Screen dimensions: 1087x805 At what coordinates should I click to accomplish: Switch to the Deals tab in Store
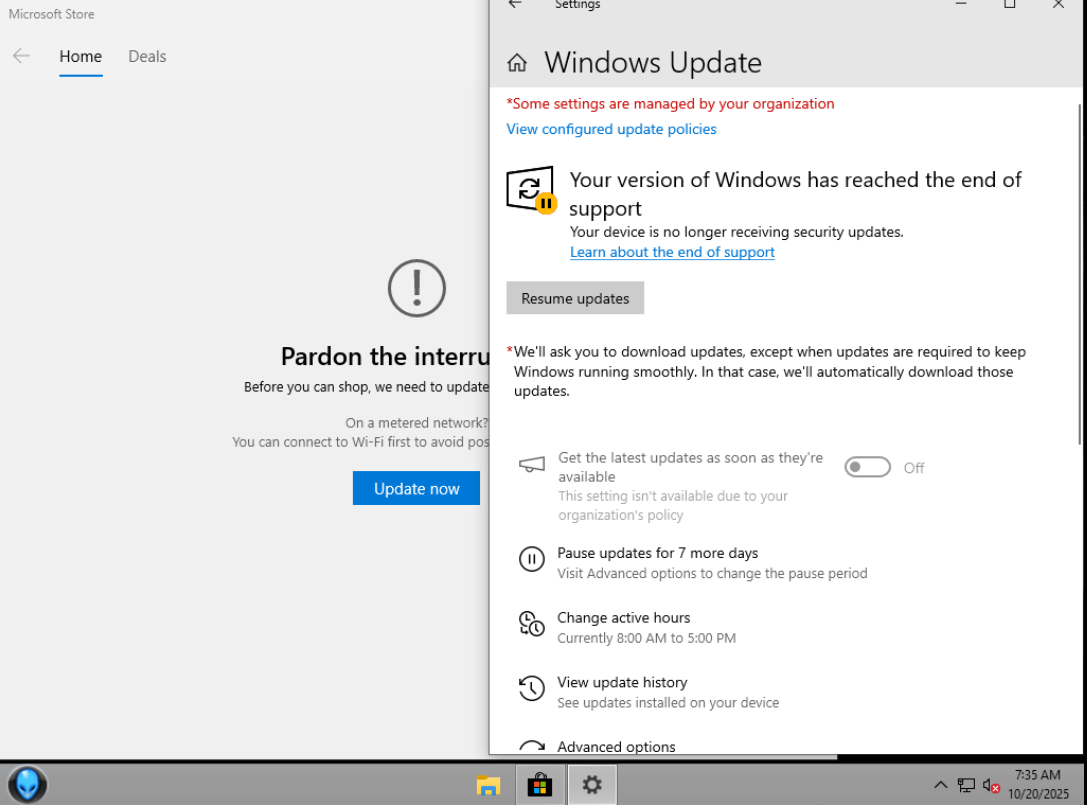[x=147, y=56]
